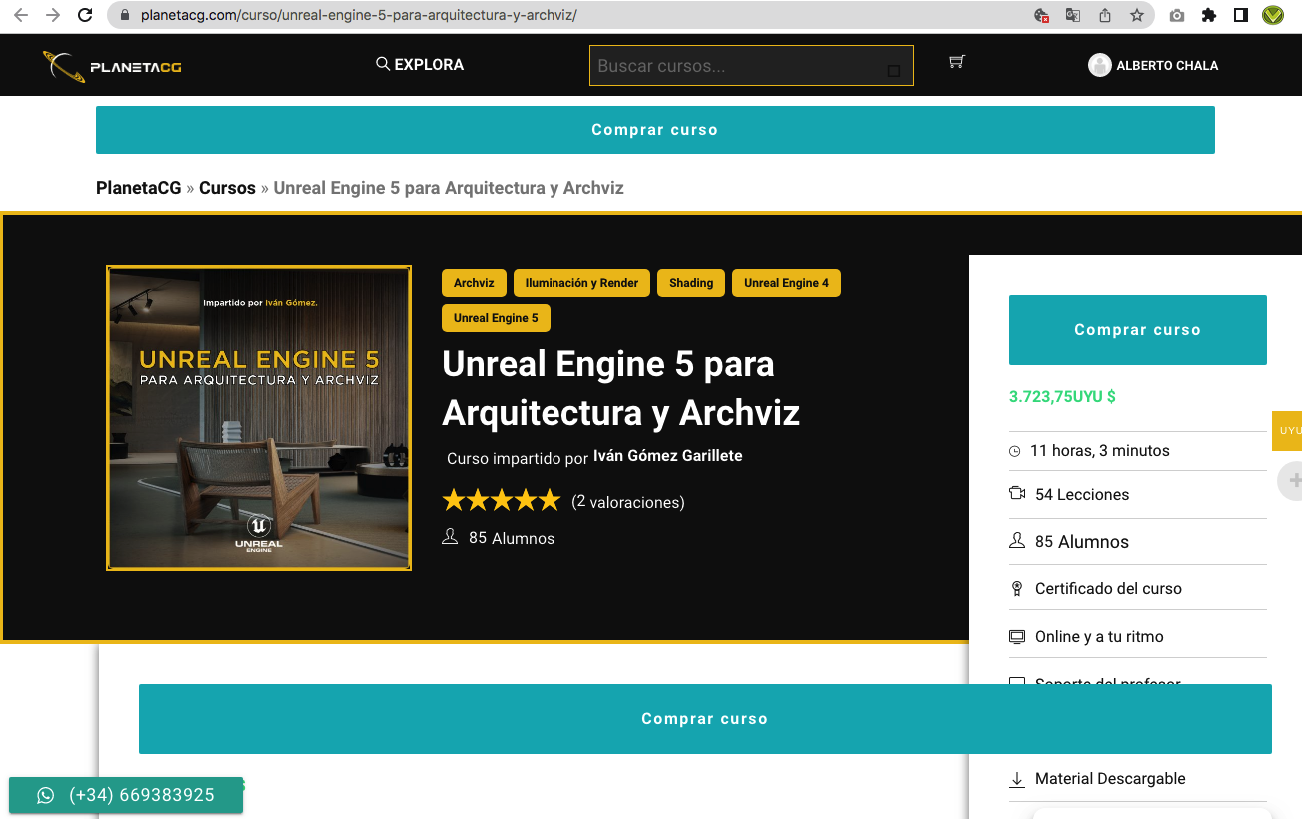Image resolution: width=1302 pixels, height=819 pixels.
Task: Click Online y a tu ritmo text
Action: [x=1099, y=637]
